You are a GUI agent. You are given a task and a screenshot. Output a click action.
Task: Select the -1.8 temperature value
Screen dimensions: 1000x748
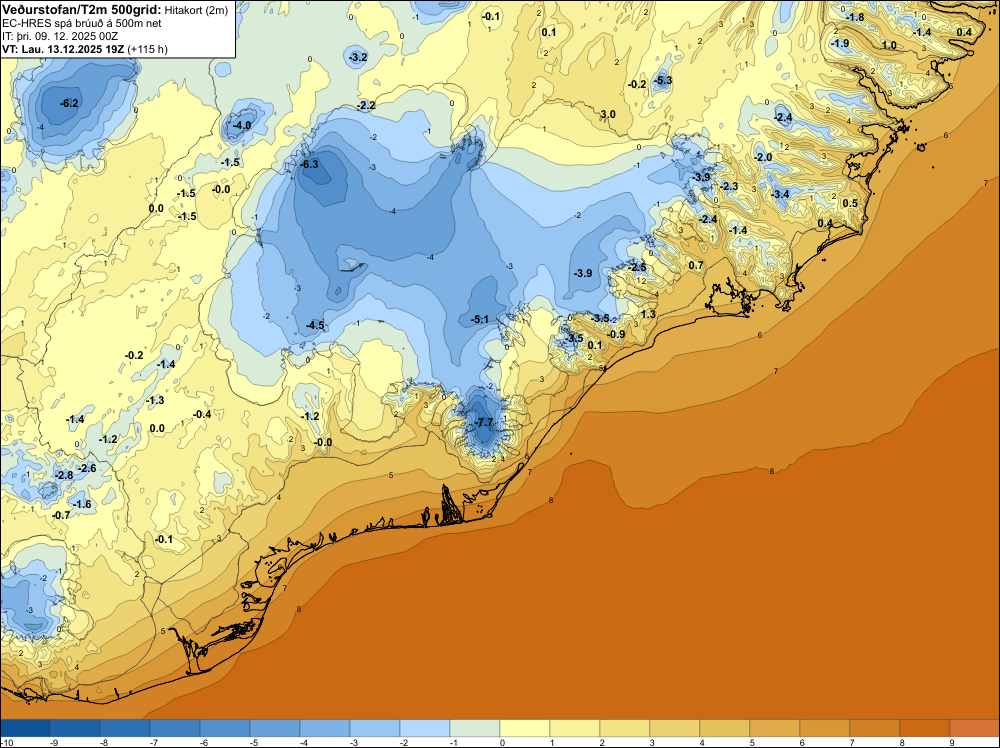pyautogui.click(x=855, y=17)
